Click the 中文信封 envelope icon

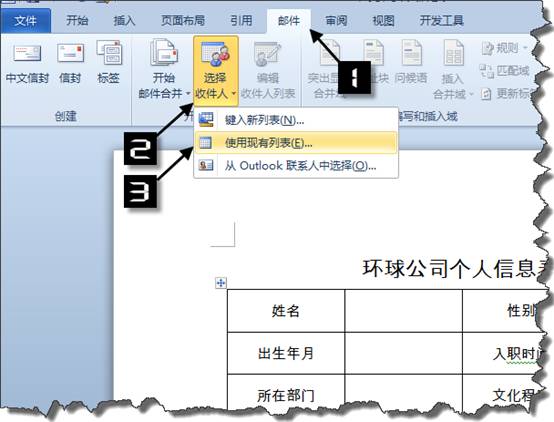27,53
